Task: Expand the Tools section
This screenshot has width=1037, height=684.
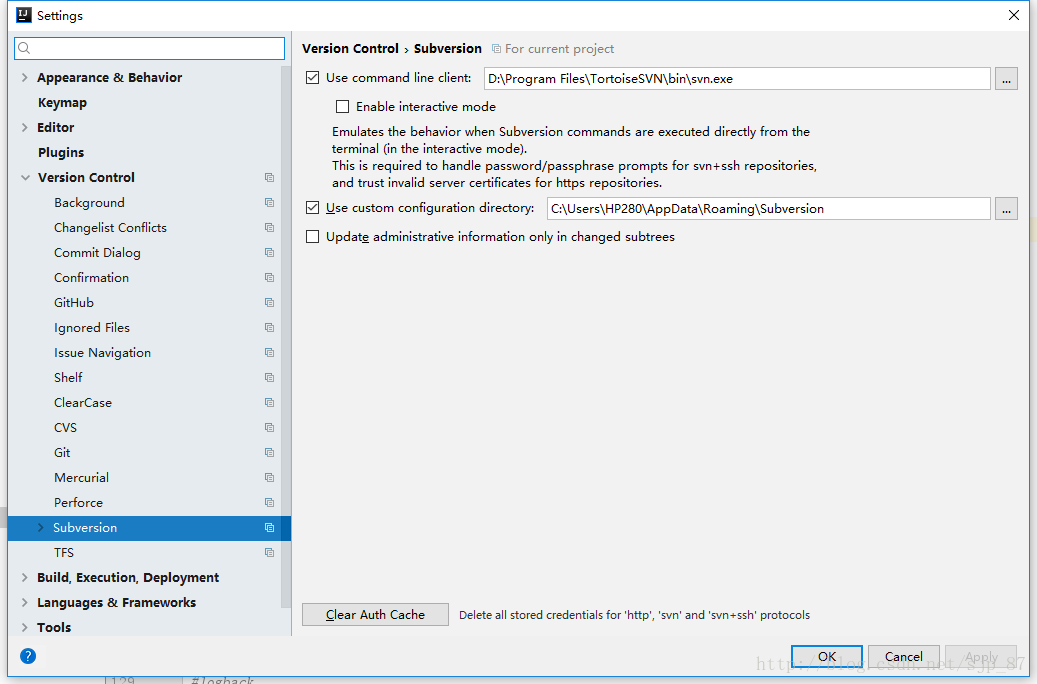Action: click(24, 627)
